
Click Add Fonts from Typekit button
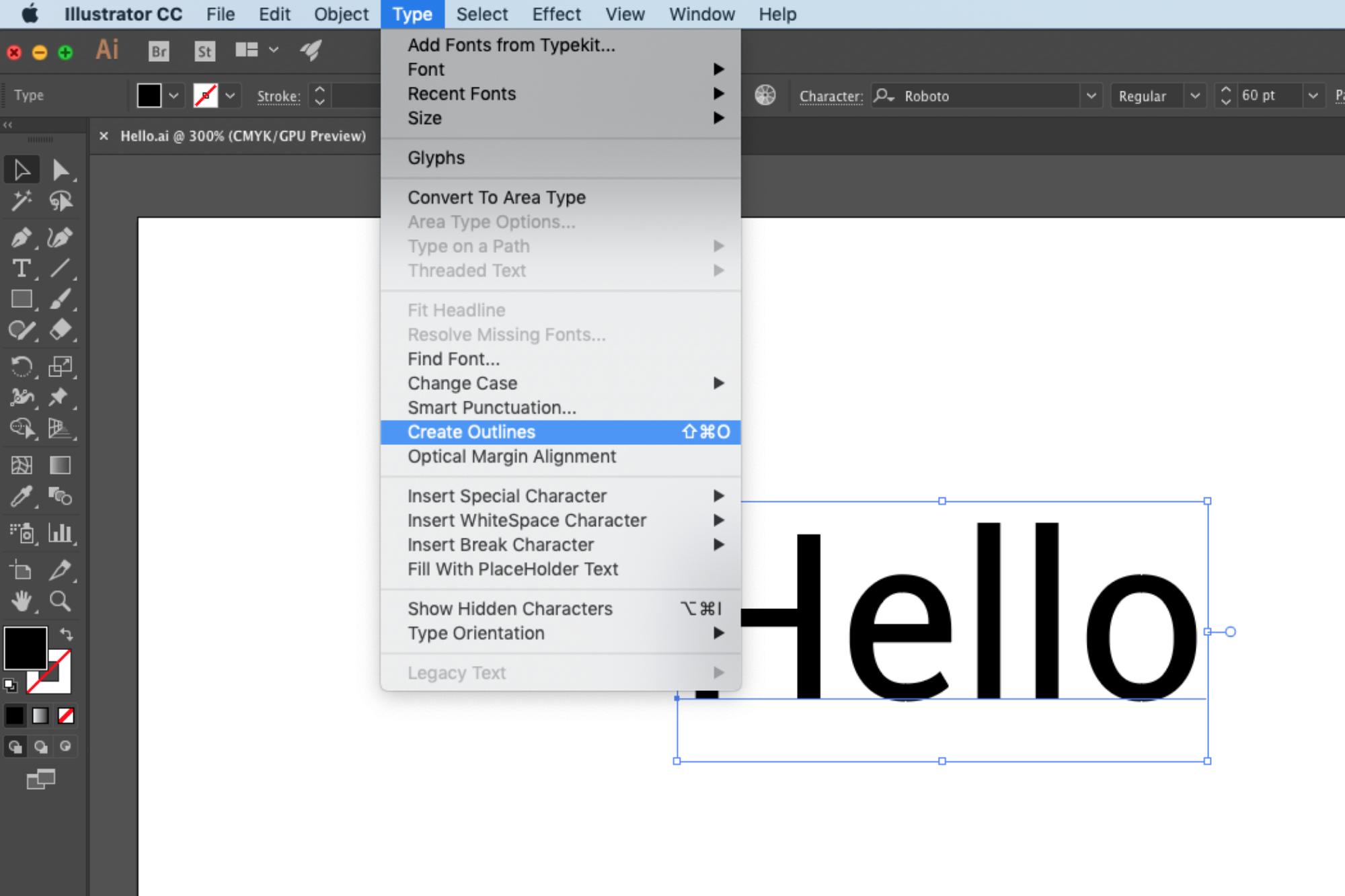click(x=511, y=45)
